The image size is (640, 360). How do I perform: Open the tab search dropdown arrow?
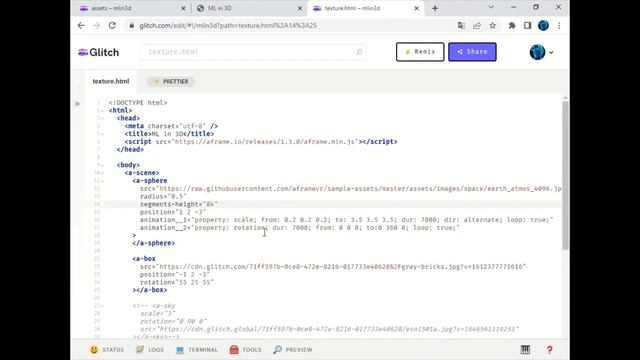point(491,7)
